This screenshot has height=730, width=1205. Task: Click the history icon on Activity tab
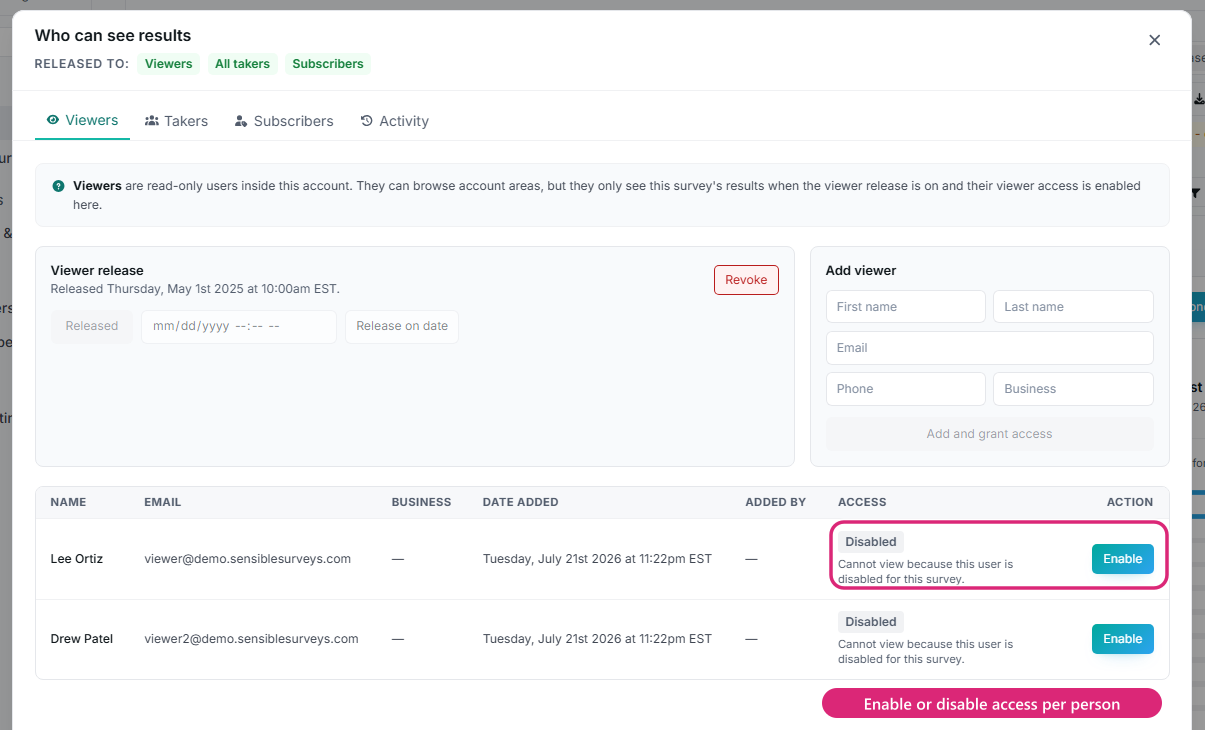(x=367, y=121)
